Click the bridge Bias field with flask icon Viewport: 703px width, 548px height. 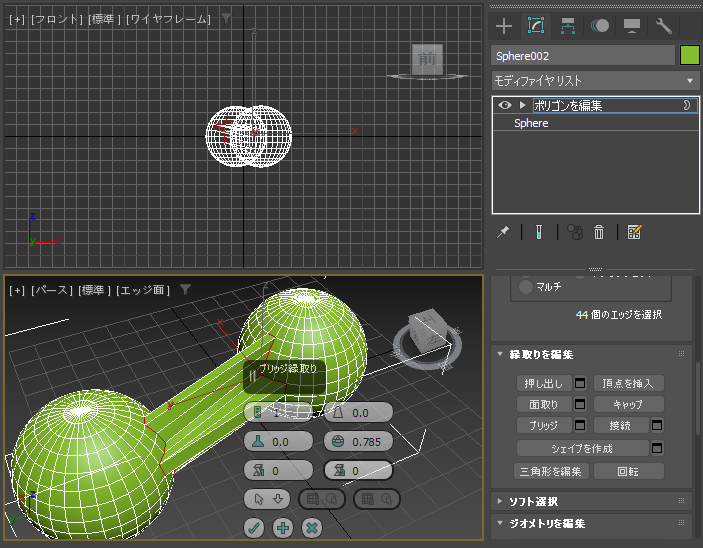click(x=278, y=442)
